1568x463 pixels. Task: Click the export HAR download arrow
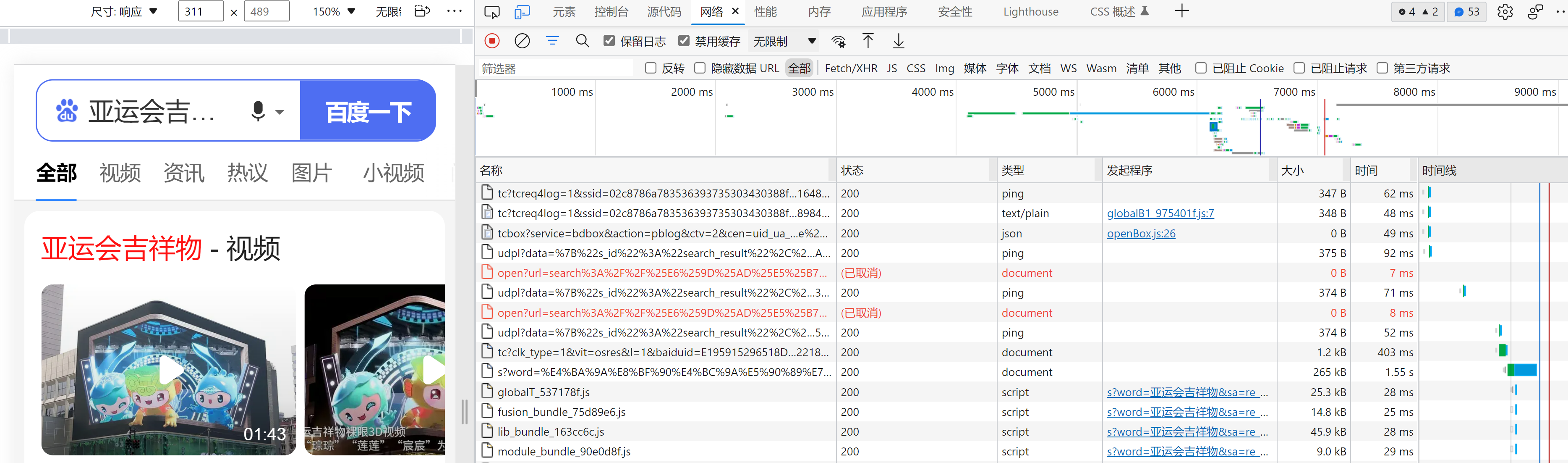point(899,41)
